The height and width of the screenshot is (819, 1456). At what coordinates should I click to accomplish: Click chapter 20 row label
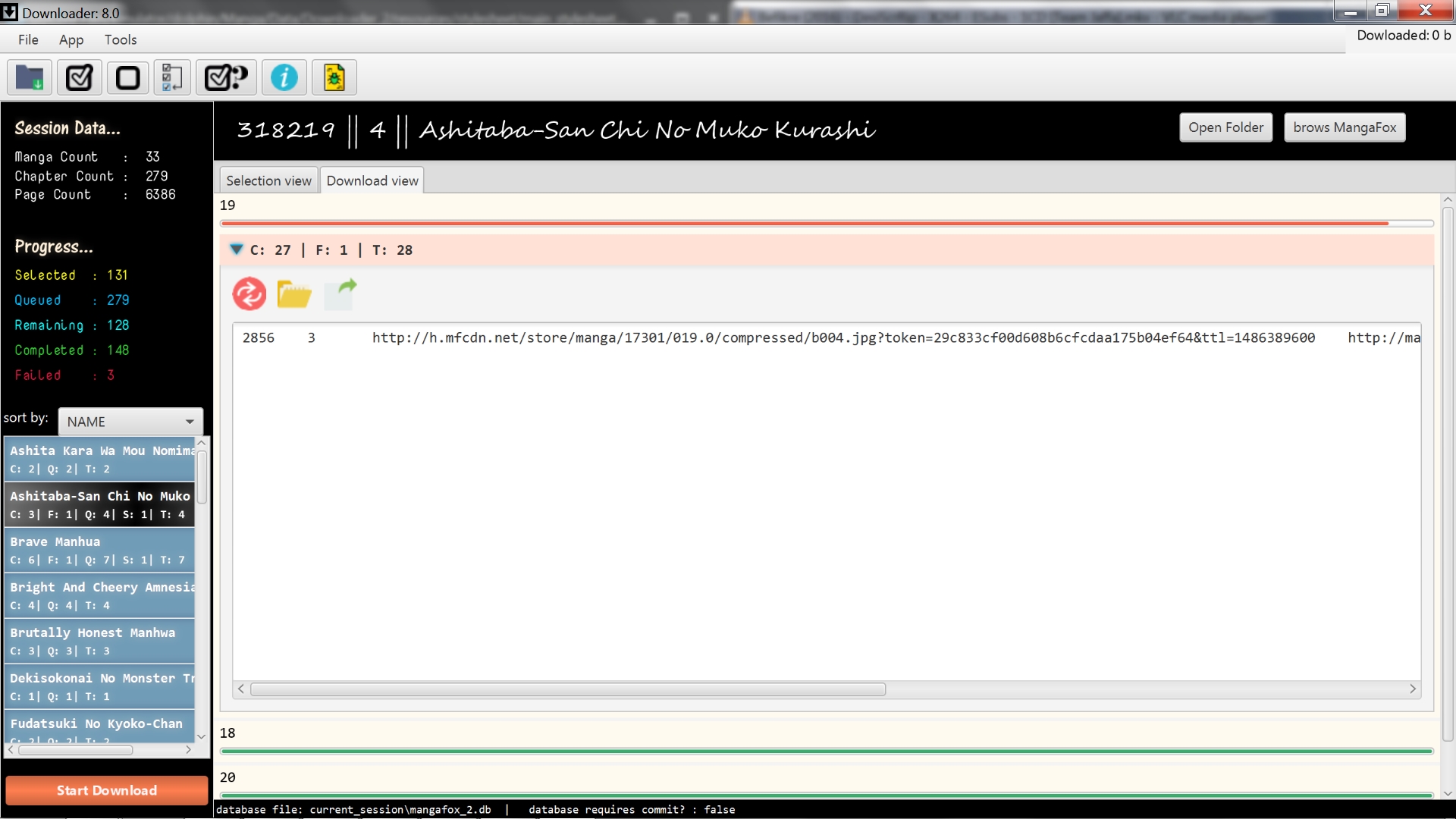(227, 777)
